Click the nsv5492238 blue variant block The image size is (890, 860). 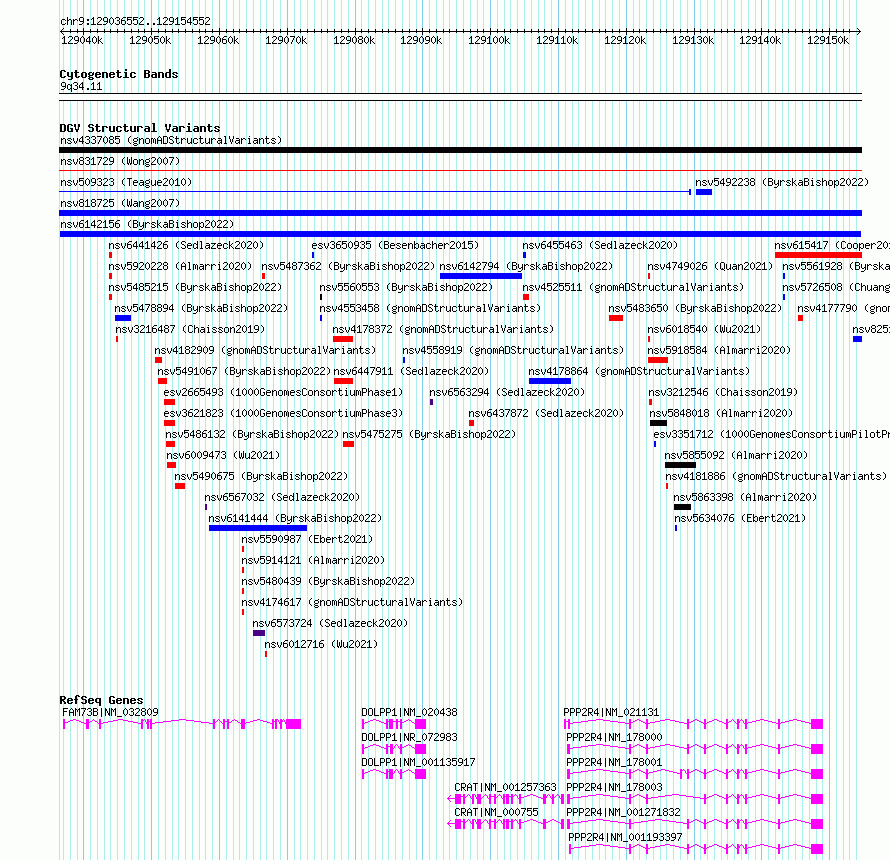(704, 192)
